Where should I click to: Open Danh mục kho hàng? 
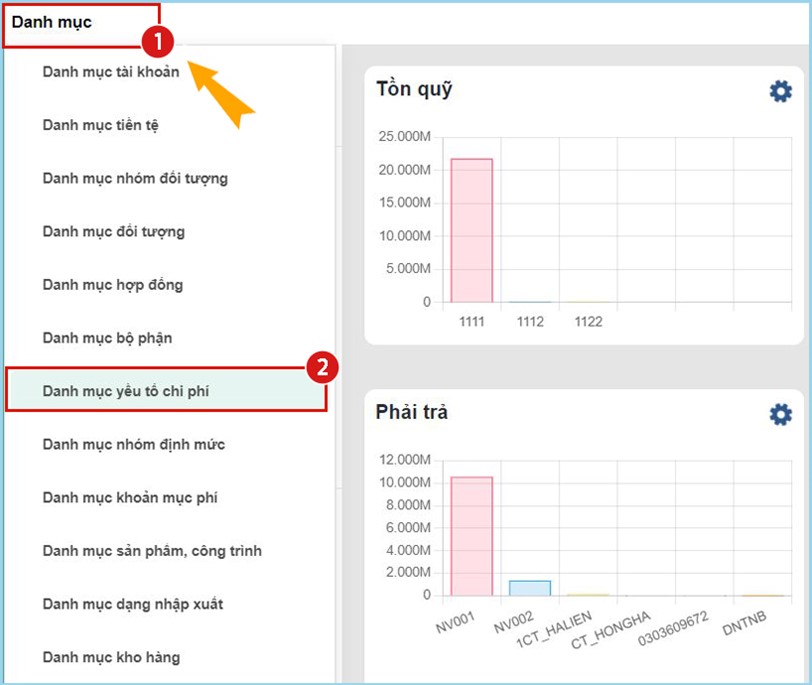point(111,657)
